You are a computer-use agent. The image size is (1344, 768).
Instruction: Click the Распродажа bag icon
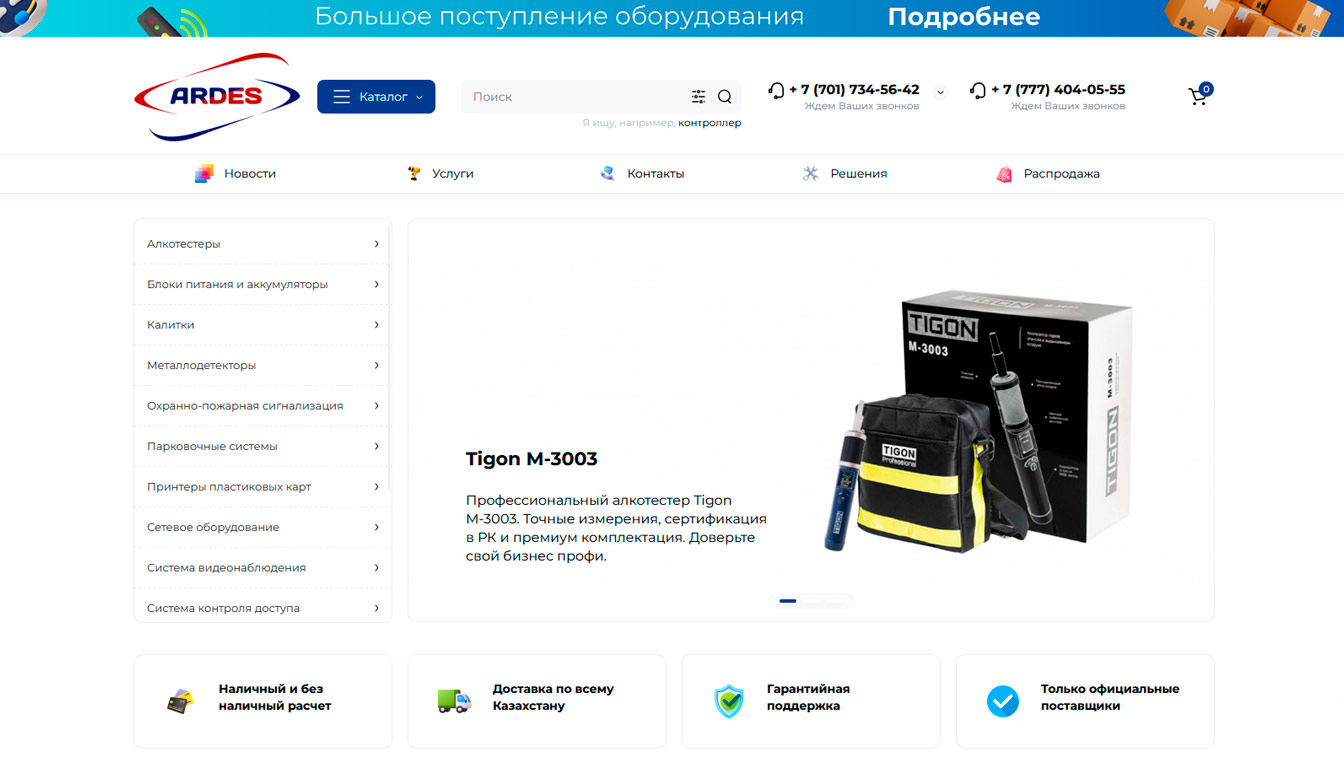[1004, 174]
